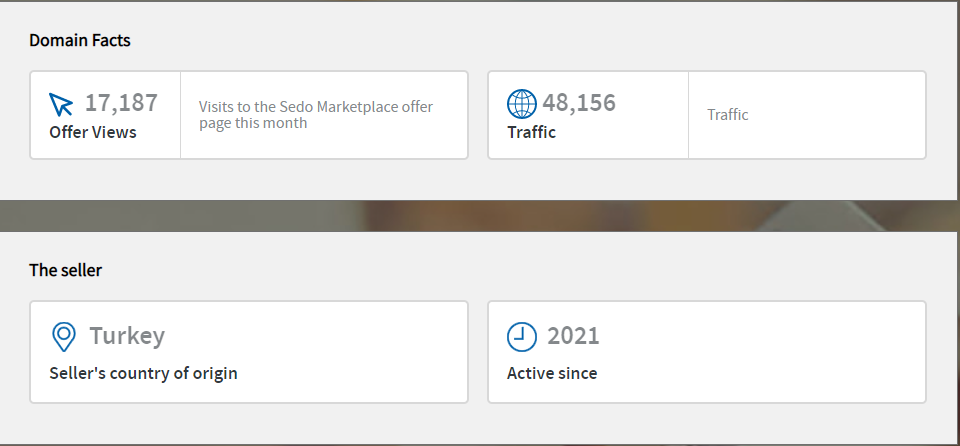Click the Active since label
The height and width of the screenshot is (446, 960).
point(552,373)
